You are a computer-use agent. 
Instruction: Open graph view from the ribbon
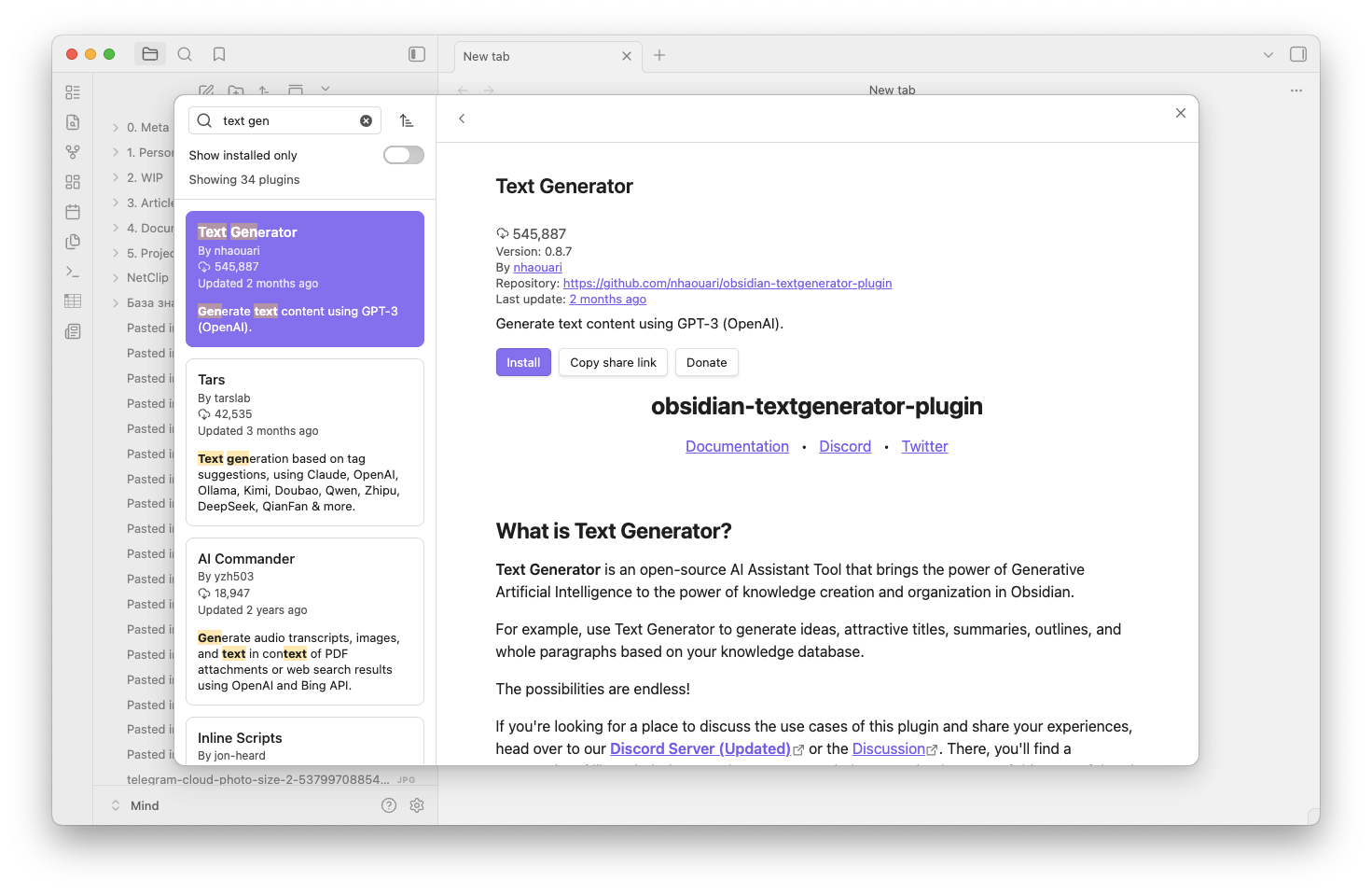point(73,152)
